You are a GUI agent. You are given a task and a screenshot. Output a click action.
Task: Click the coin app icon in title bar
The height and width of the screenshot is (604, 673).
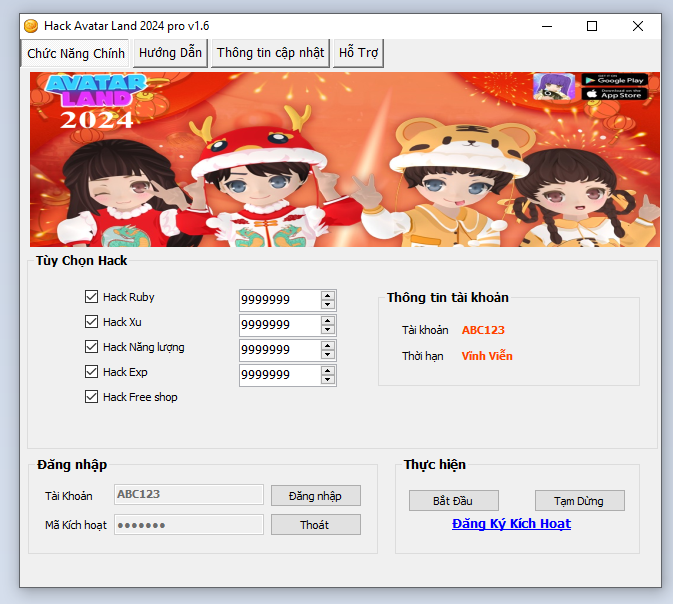(x=31, y=26)
